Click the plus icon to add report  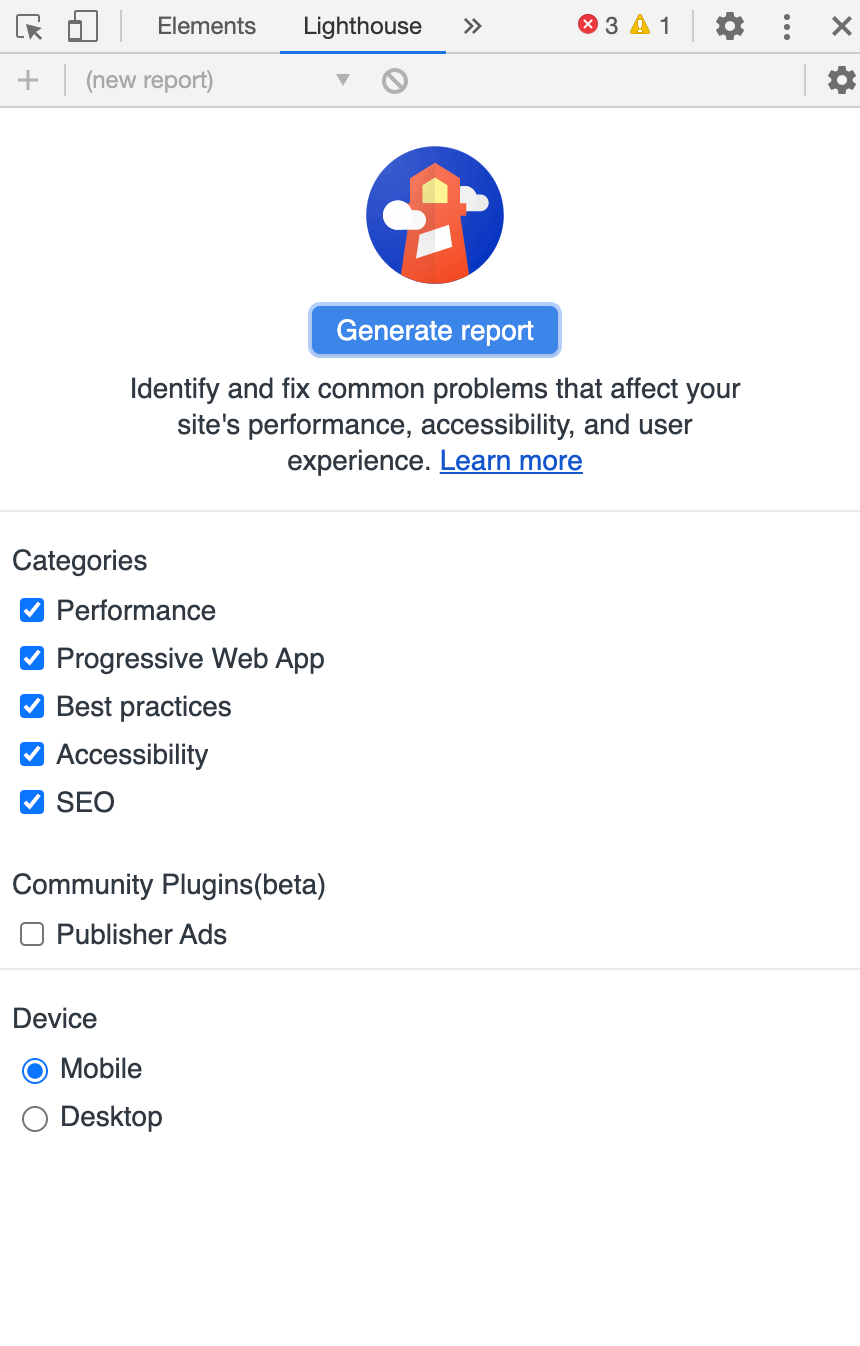28,80
